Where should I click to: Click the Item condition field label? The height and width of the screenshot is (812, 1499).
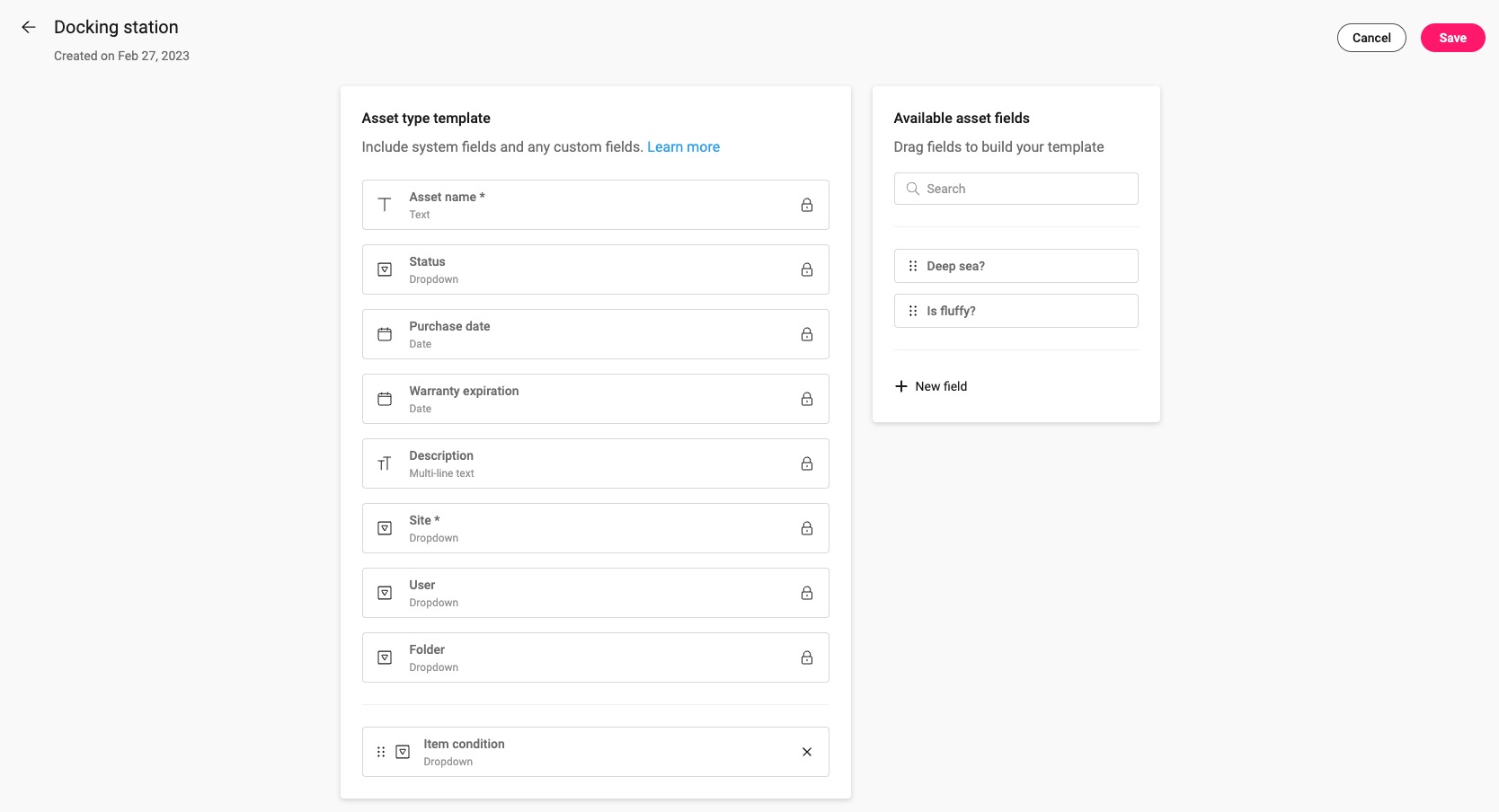(464, 744)
